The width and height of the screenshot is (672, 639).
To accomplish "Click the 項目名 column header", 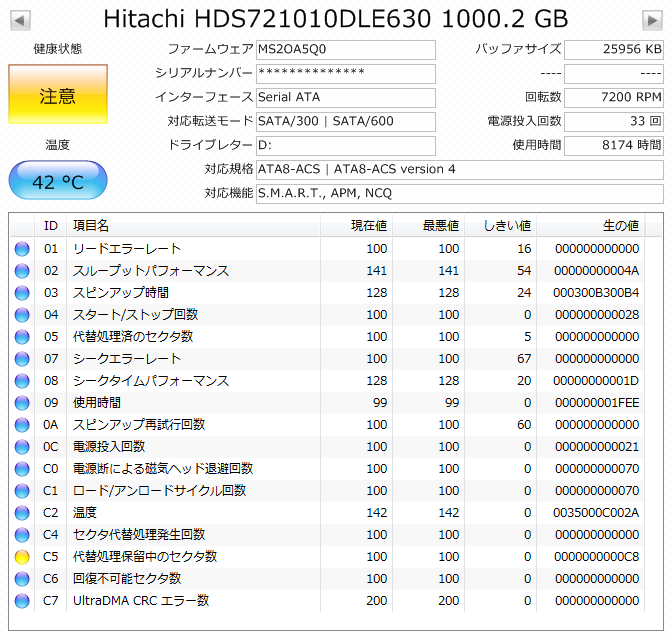I will [x=194, y=225].
